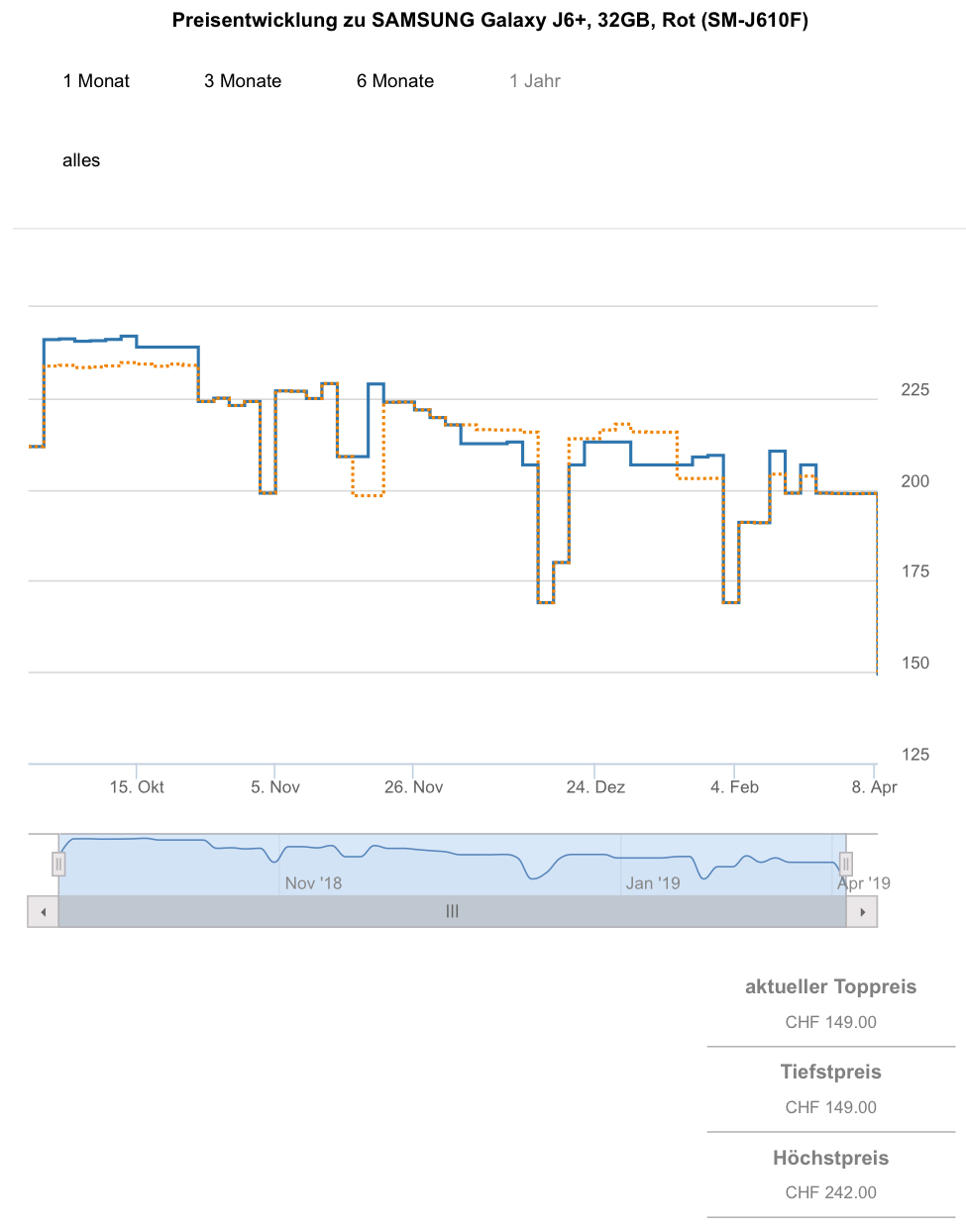Show the full history with alles
Screen dimensions: 966x1232
(81, 160)
